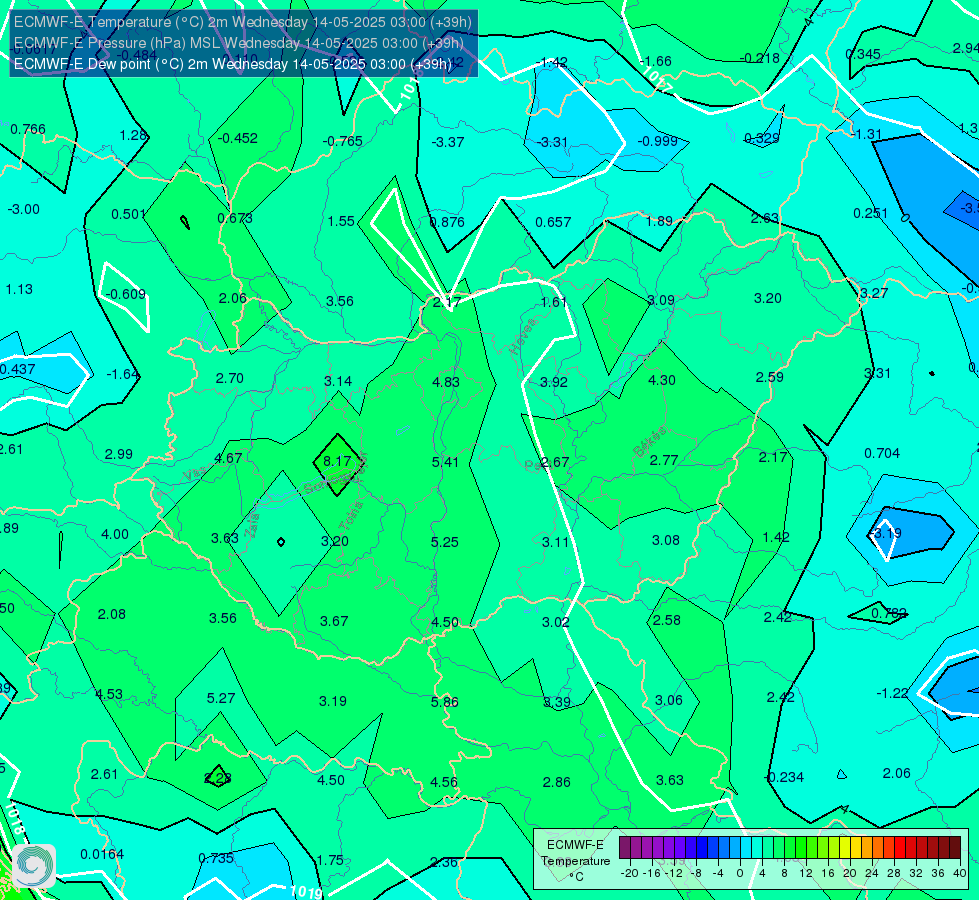Click the 1019 isobar label
The image size is (979, 900).
click(x=305, y=891)
